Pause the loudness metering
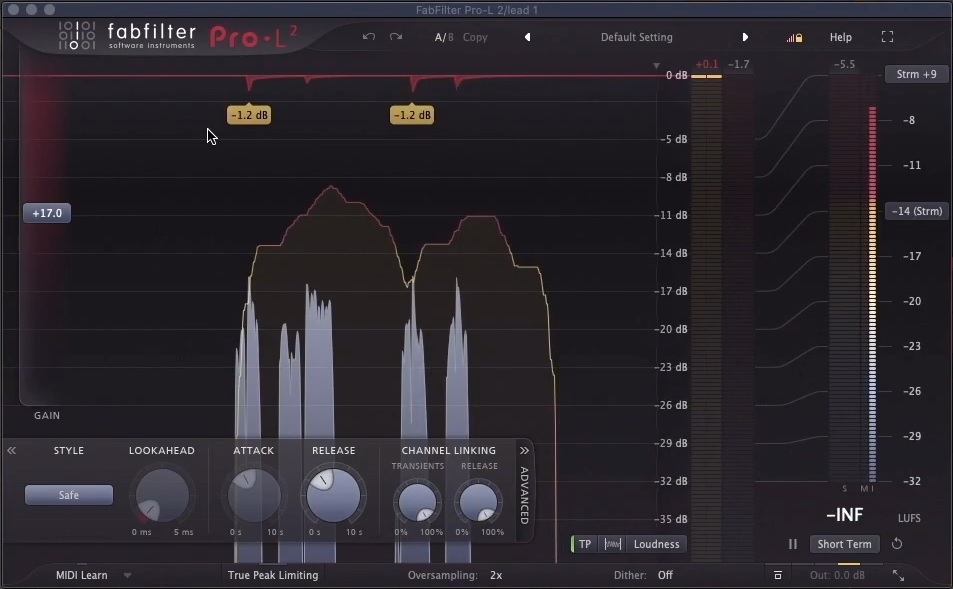 tap(793, 544)
